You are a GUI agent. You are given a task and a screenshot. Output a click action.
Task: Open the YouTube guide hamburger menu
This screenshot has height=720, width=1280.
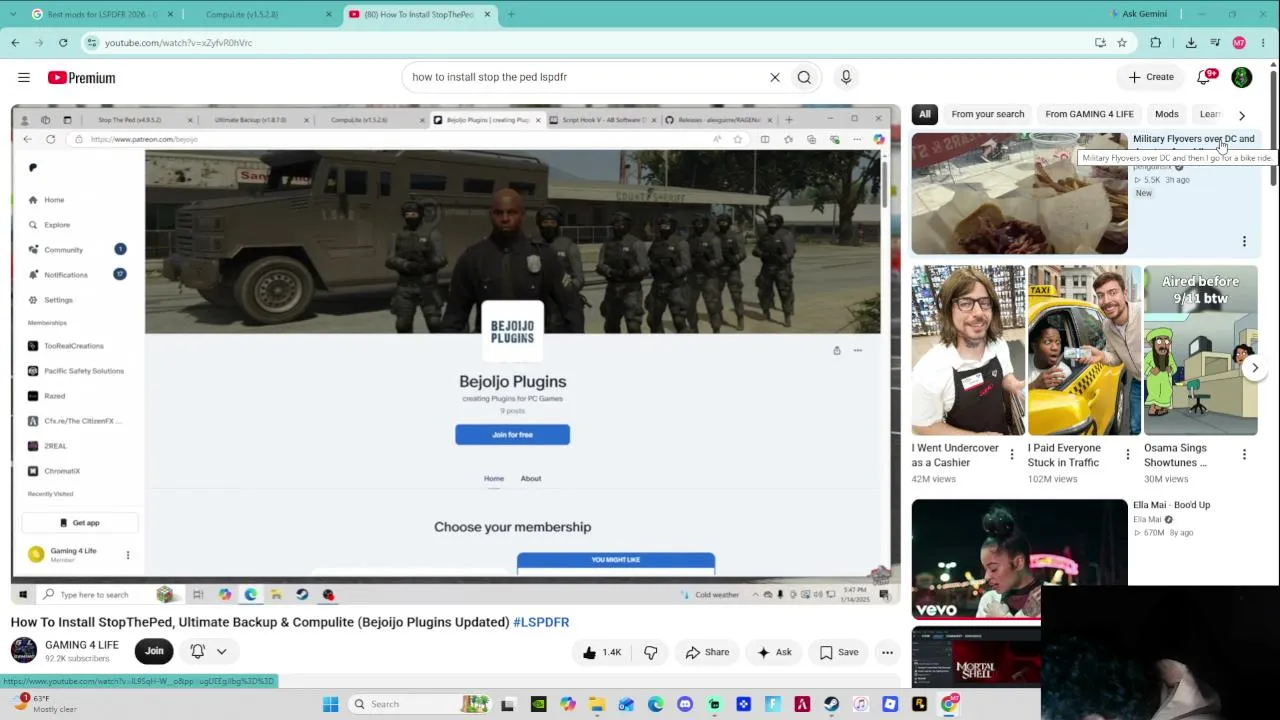tap(24, 77)
